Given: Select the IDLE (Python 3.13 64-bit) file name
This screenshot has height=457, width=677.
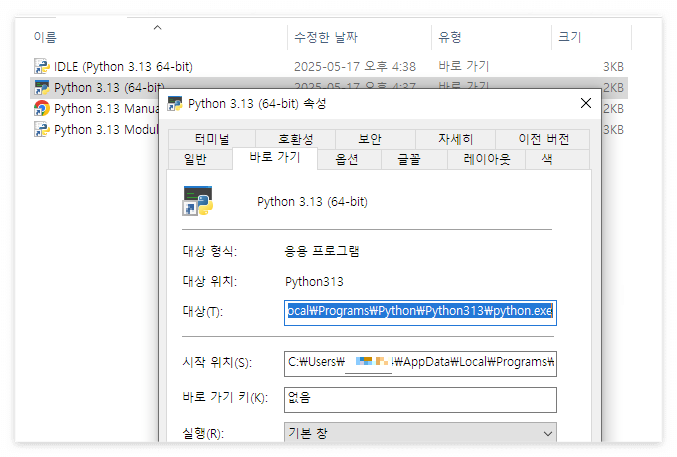Looking at the screenshot, I should [x=123, y=67].
